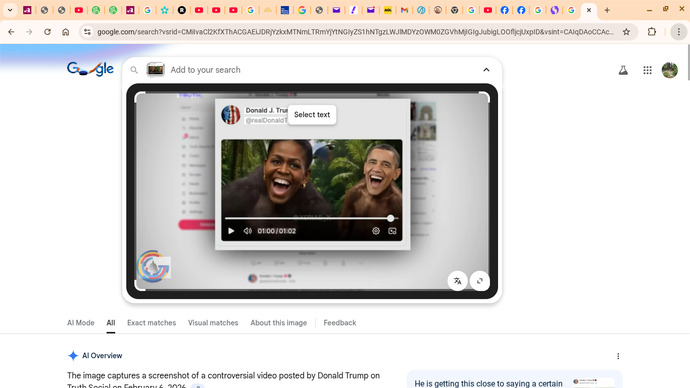Viewport: 690px width, 388px height.
Task: Open Search Labs flask icon
Action: coord(623,70)
